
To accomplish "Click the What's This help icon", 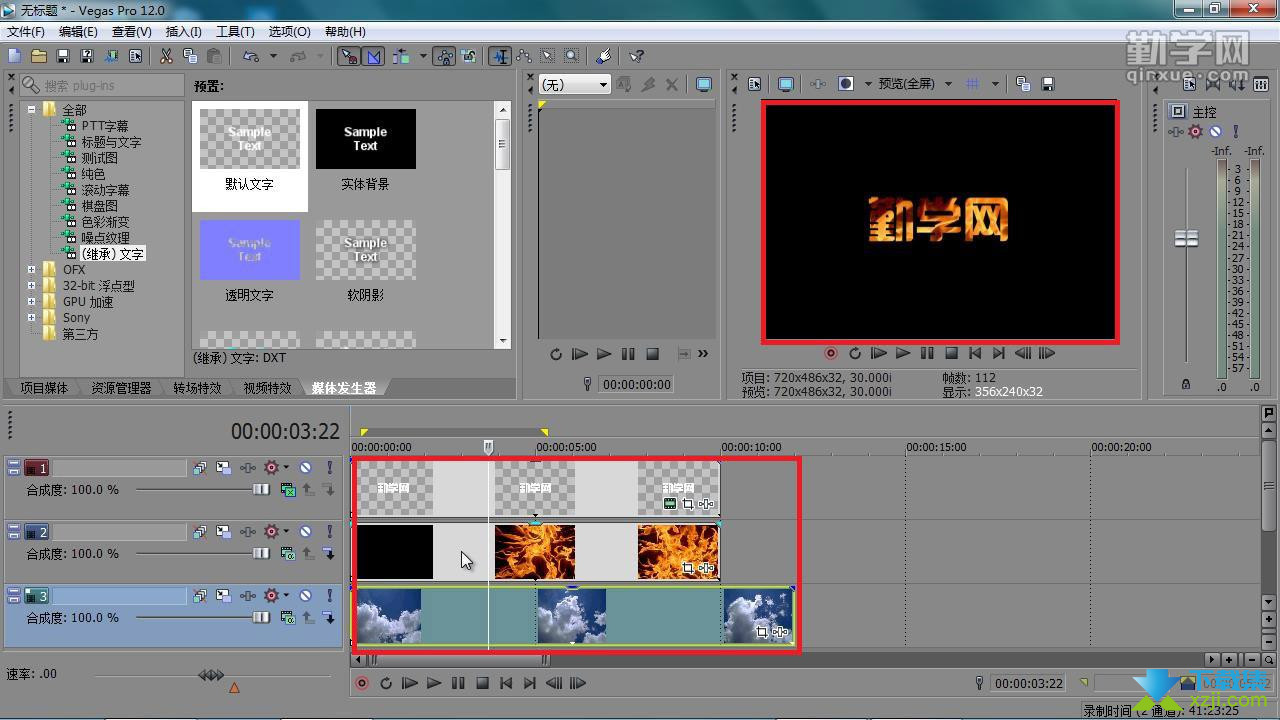I will (x=637, y=57).
